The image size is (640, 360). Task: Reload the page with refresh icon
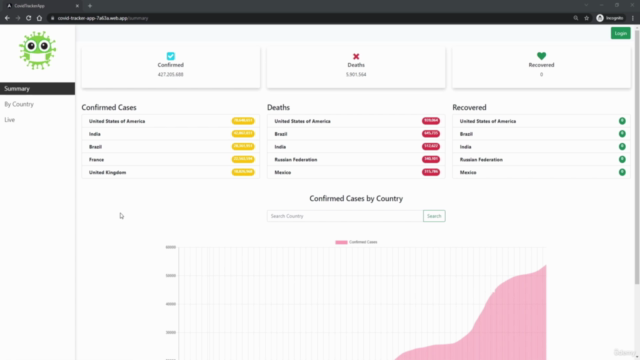point(29,18)
